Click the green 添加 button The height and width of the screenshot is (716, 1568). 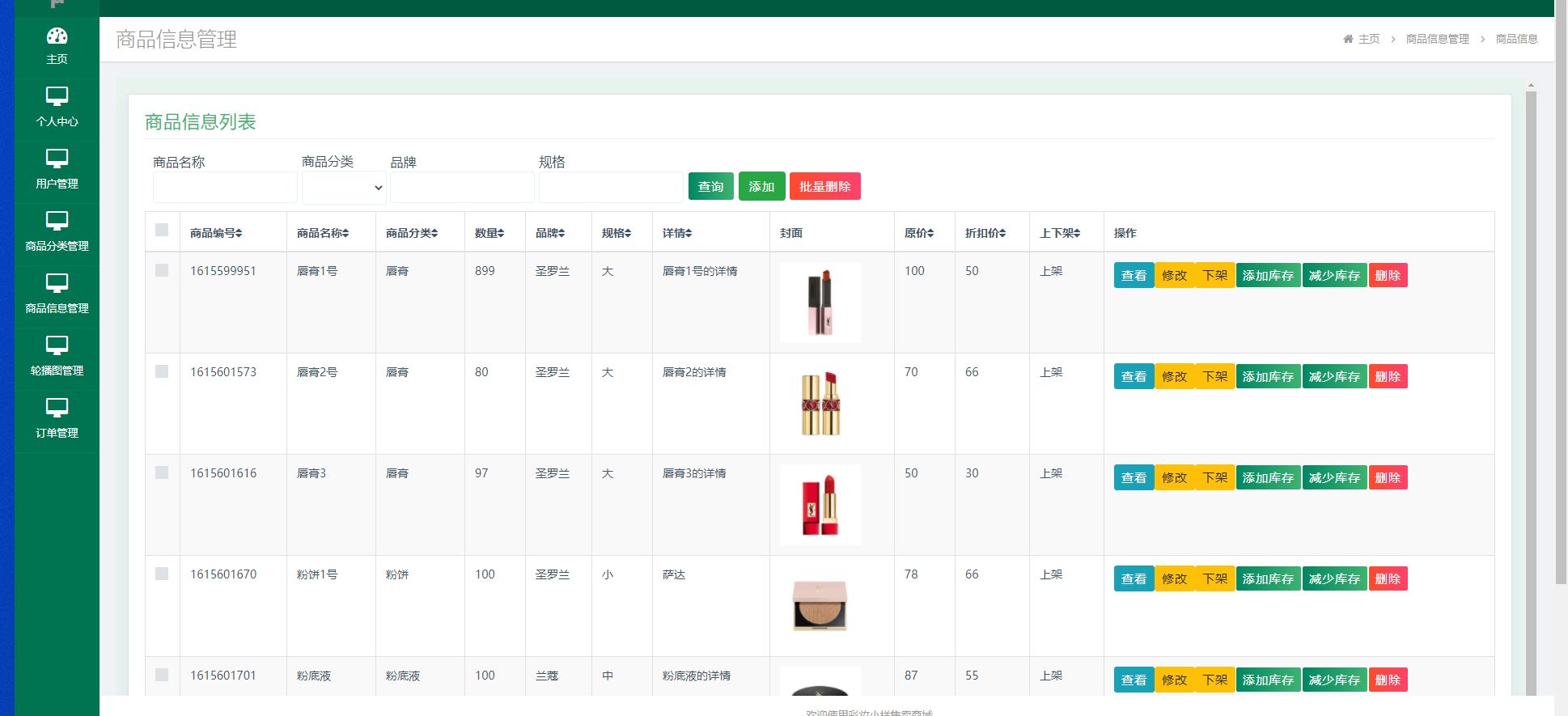762,186
